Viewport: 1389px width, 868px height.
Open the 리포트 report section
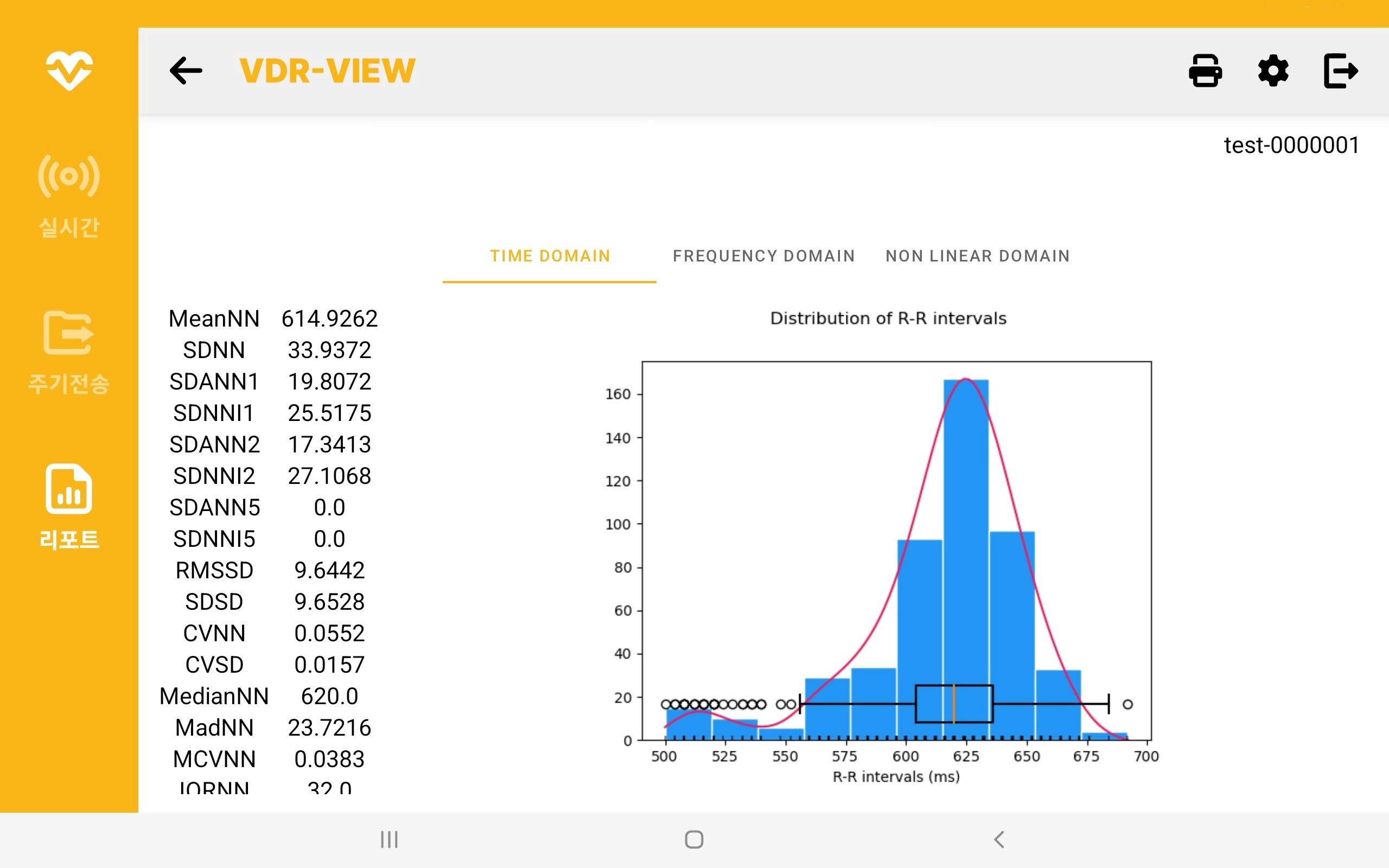coord(69,507)
